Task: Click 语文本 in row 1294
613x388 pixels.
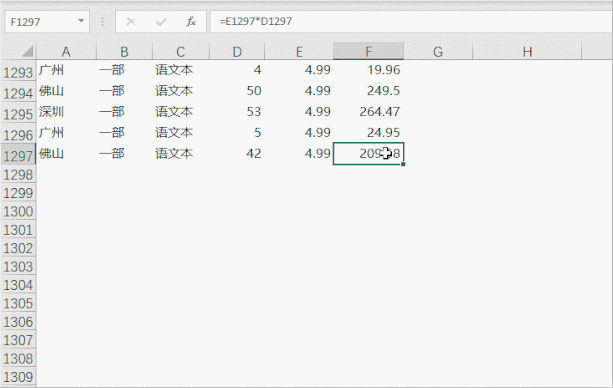Action: (174, 91)
